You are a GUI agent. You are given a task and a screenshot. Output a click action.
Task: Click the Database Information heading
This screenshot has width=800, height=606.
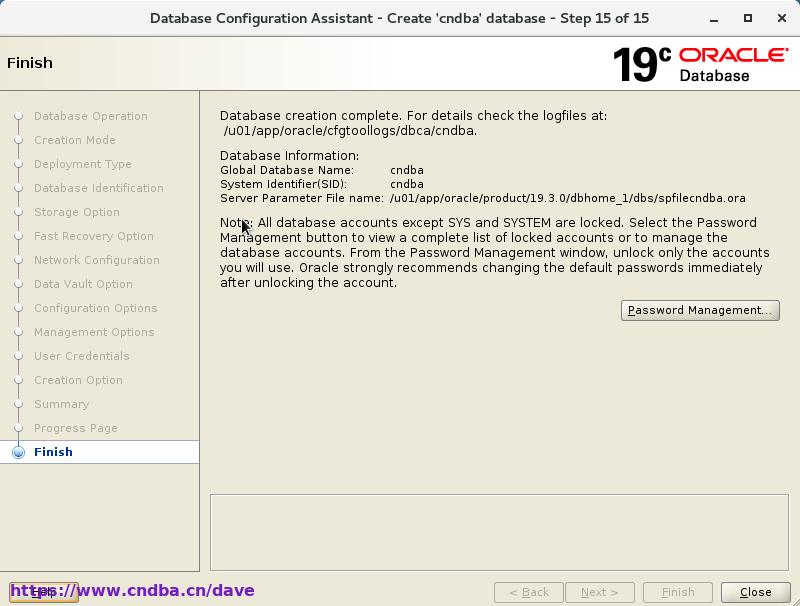tap(289, 156)
